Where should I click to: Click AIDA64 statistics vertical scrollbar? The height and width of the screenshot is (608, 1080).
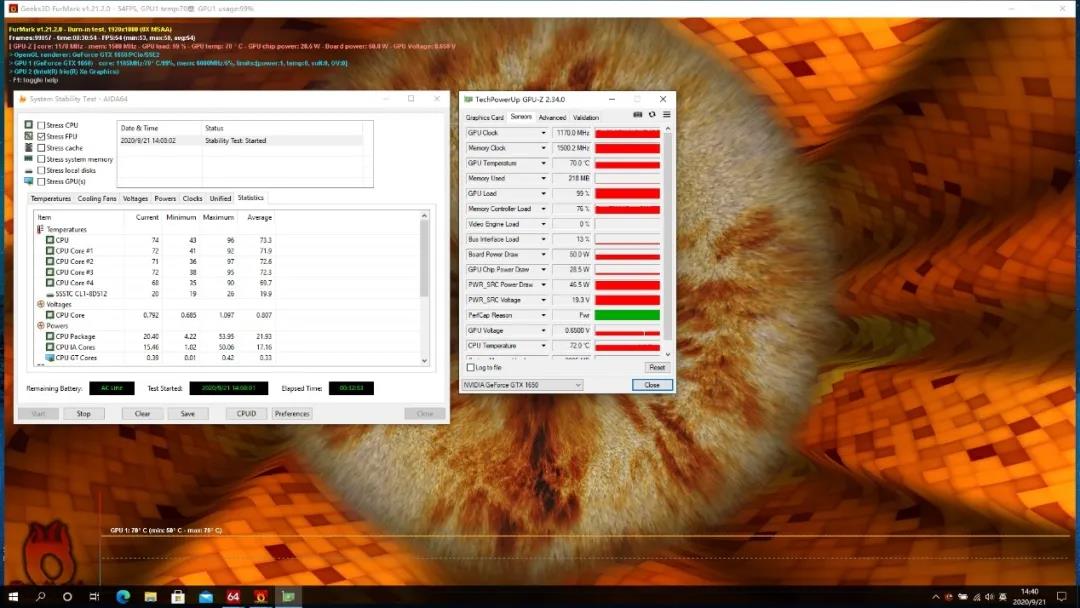coord(424,288)
